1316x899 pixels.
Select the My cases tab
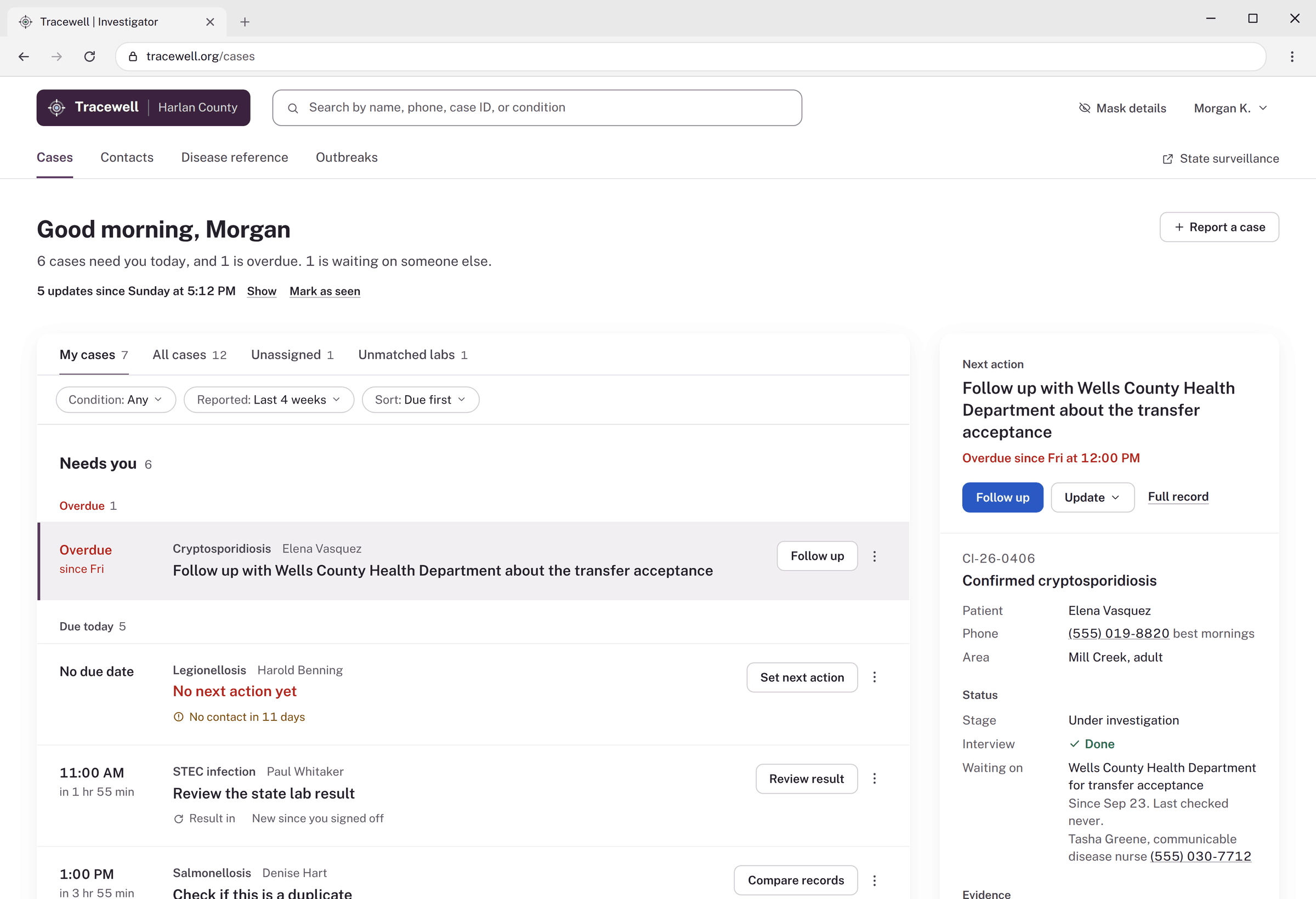pyautogui.click(x=94, y=355)
